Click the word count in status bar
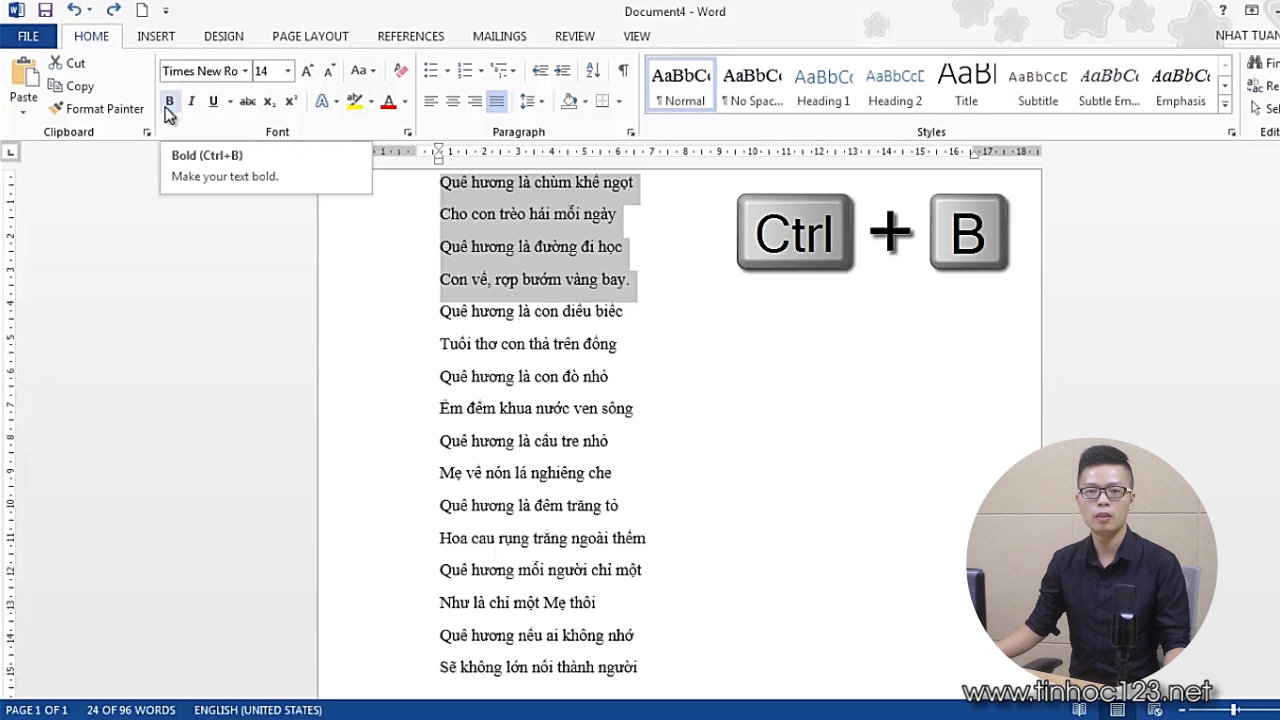The image size is (1280, 720). point(131,710)
